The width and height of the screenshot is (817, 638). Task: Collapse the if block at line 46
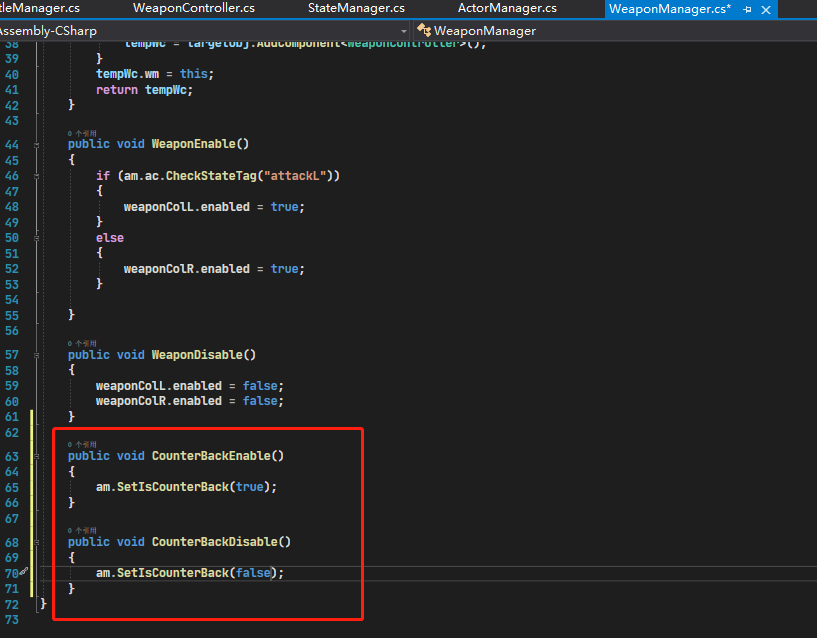[36, 177]
